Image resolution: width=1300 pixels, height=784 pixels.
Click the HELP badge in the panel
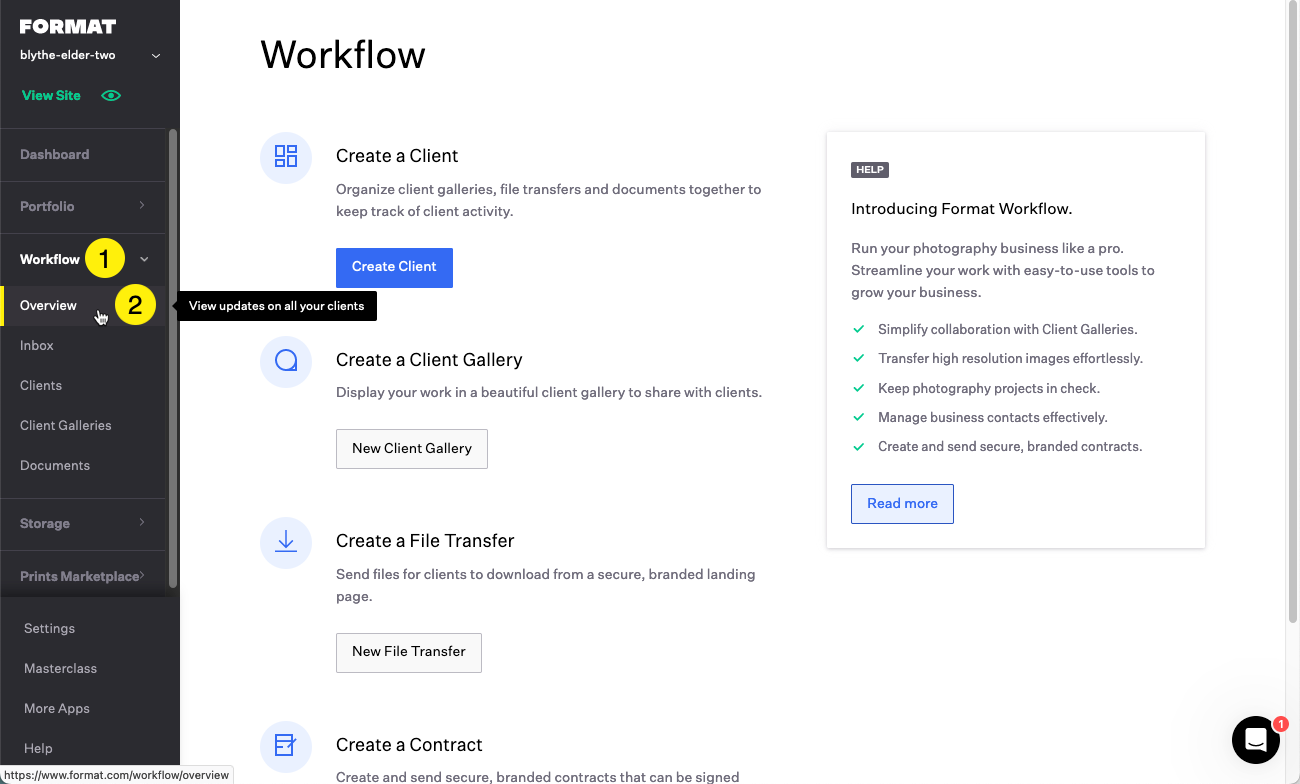pos(870,170)
